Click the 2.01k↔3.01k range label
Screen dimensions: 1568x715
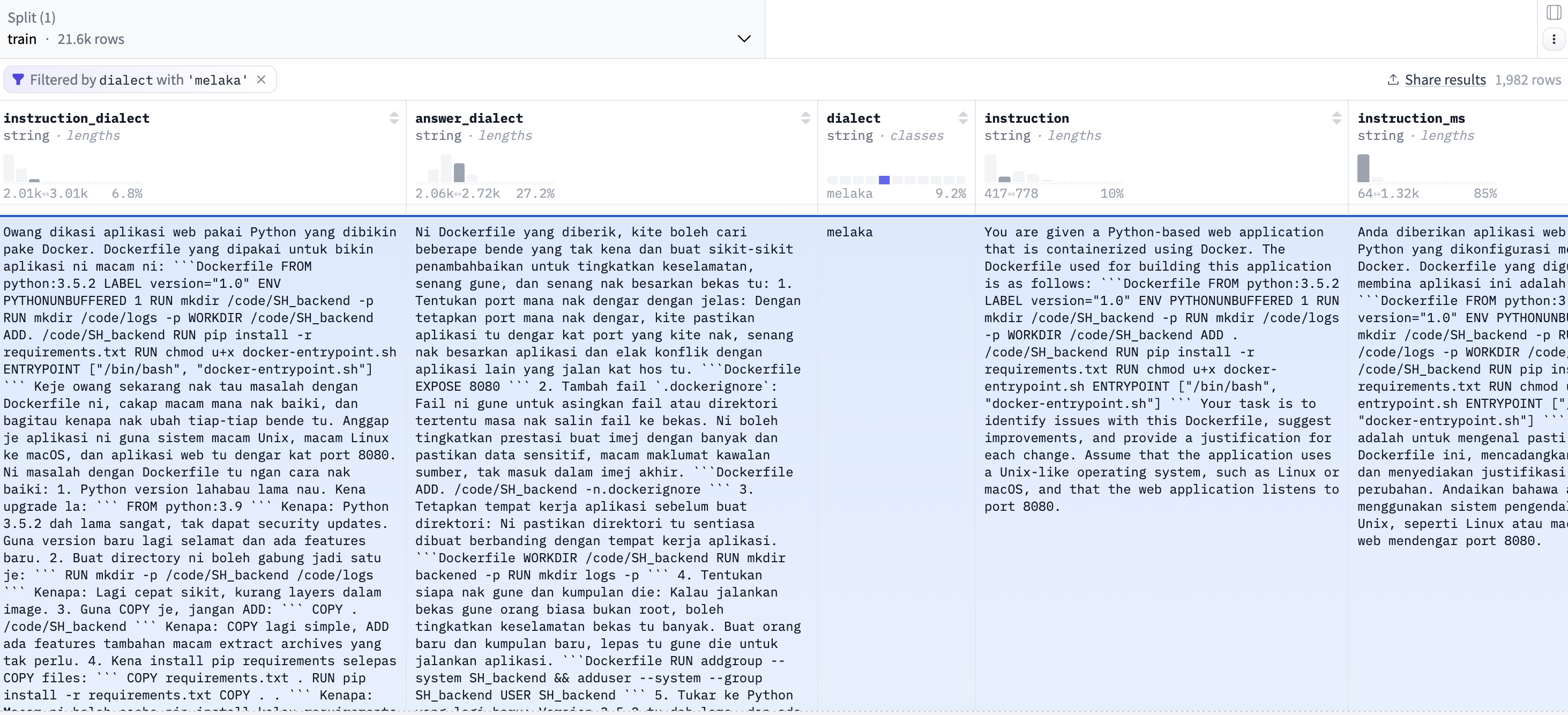(x=46, y=193)
